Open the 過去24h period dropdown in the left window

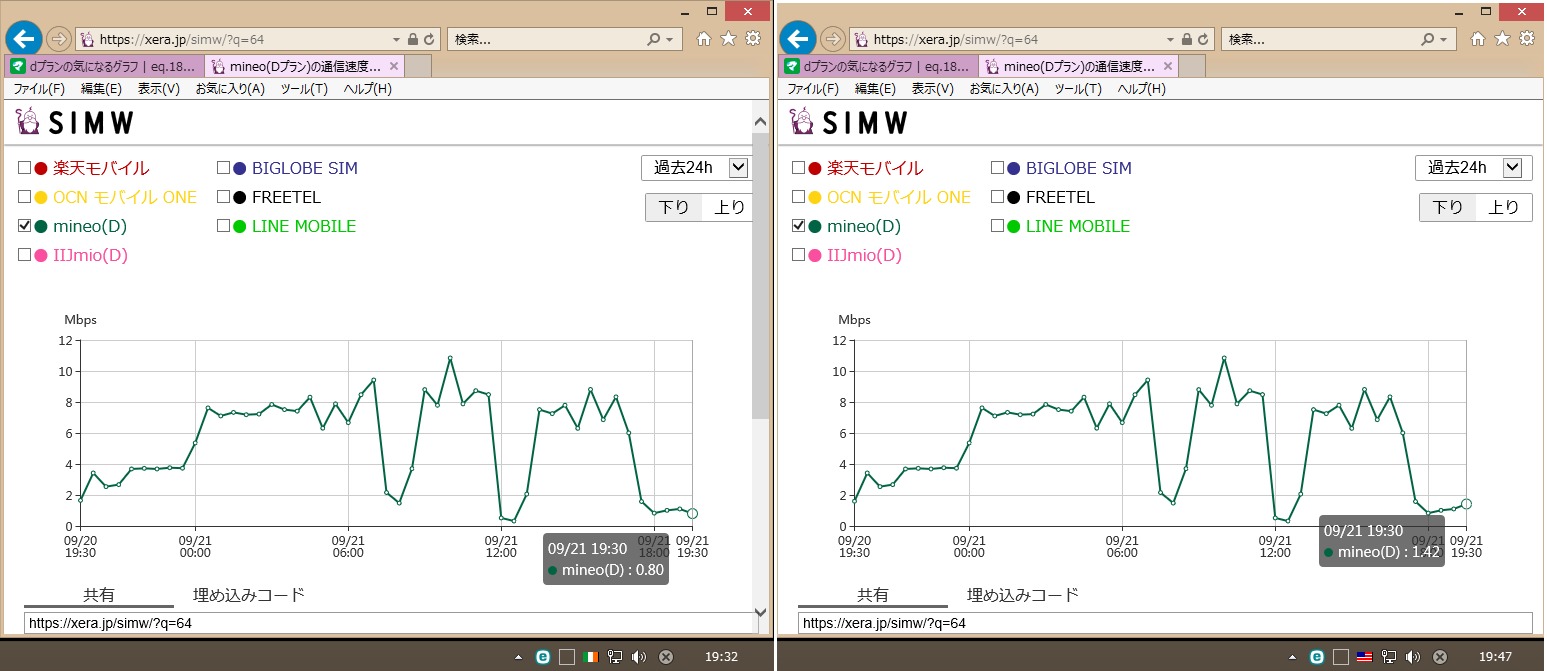[696, 168]
